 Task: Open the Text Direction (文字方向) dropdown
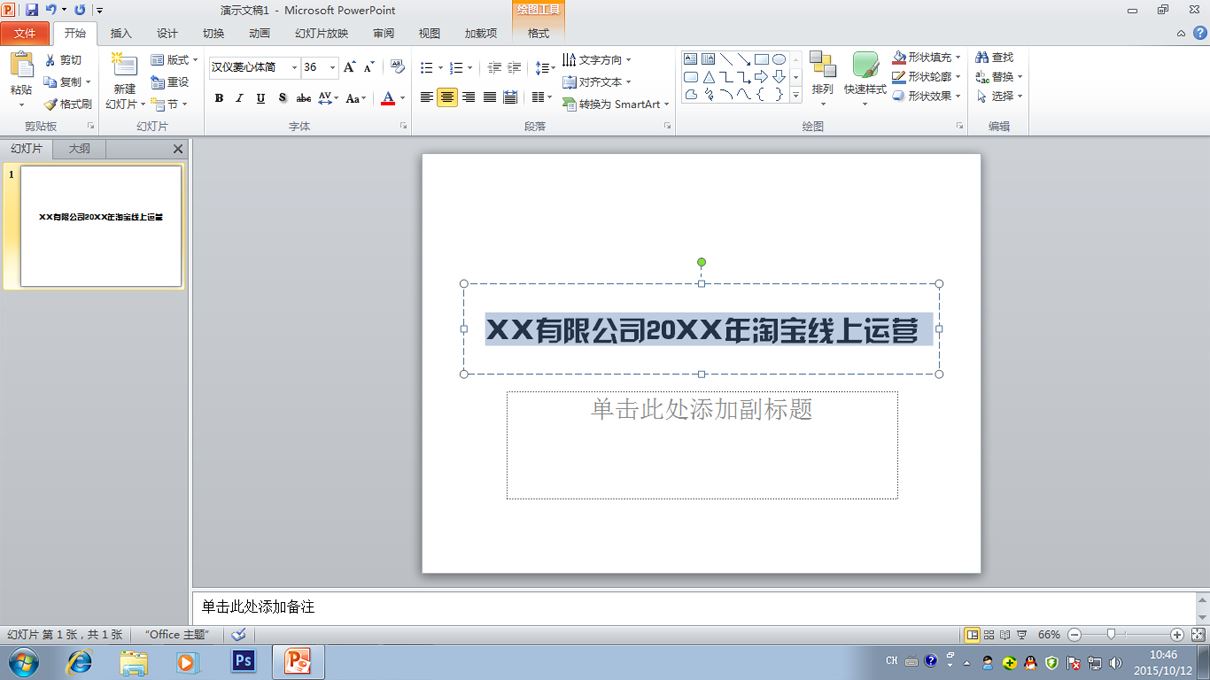(597, 60)
